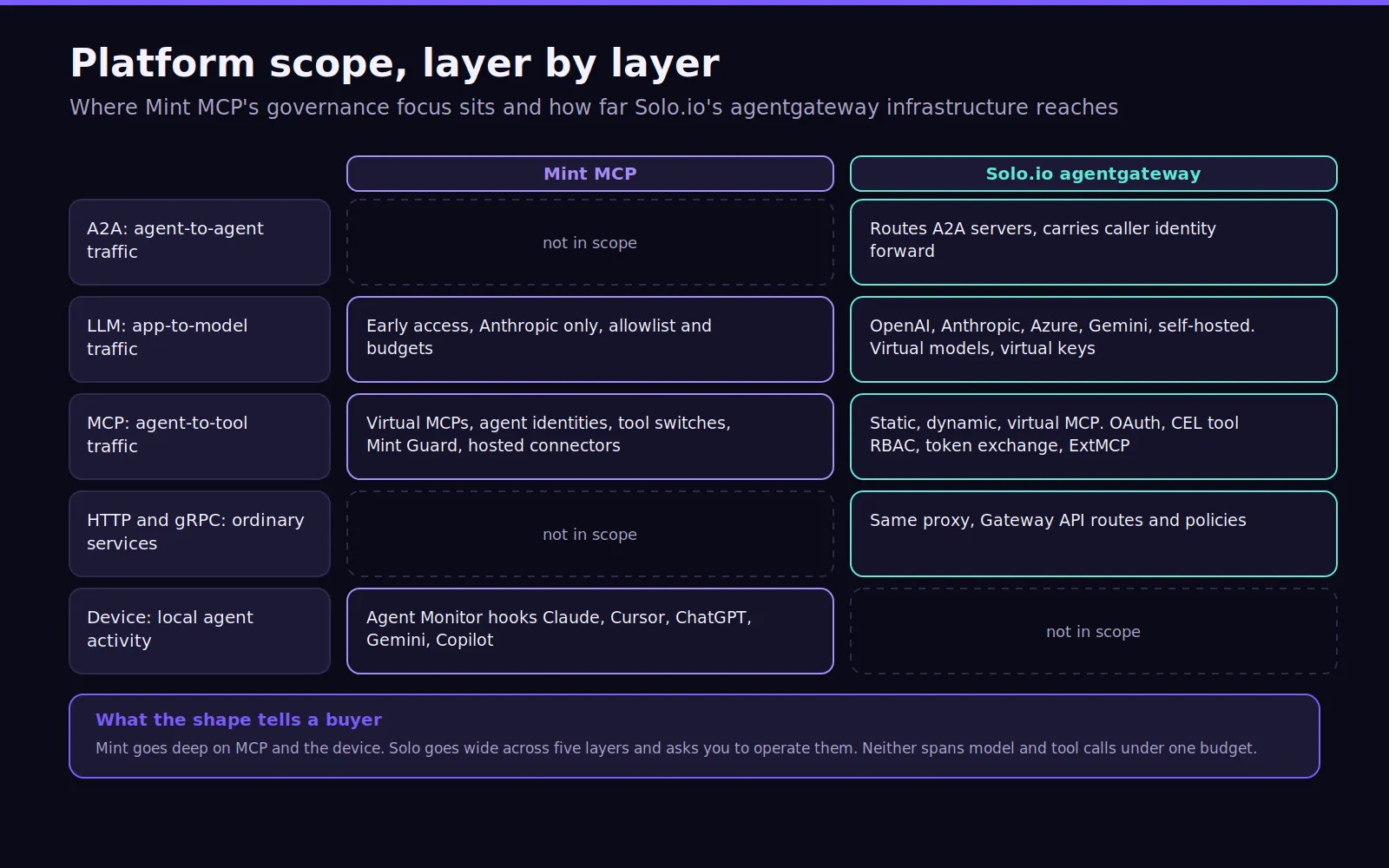Click 'Agent Monitor hooks Claude, Cursor, ChatGPT' cell
Image resolution: width=1389 pixels, height=868 pixels.
pos(590,631)
